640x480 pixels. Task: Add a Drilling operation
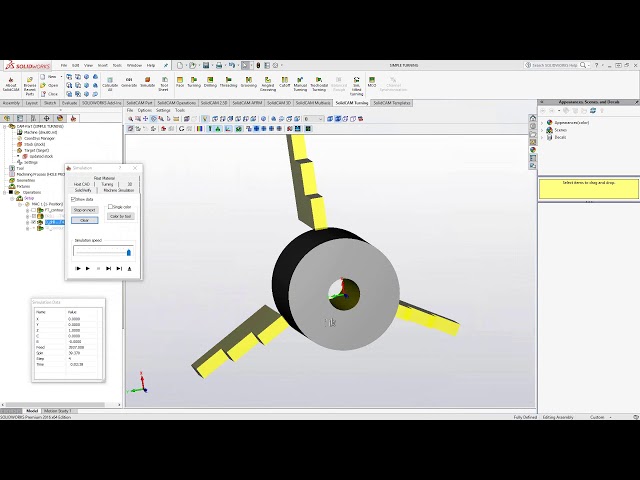click(210, 82)
